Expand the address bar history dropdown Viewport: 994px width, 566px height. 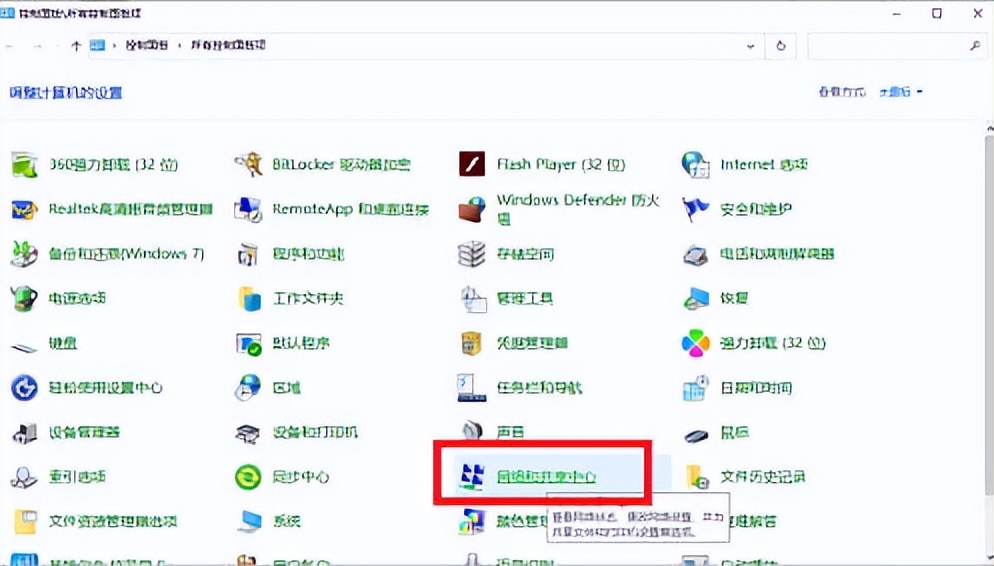pyautogui.click(x=751, y=46)
